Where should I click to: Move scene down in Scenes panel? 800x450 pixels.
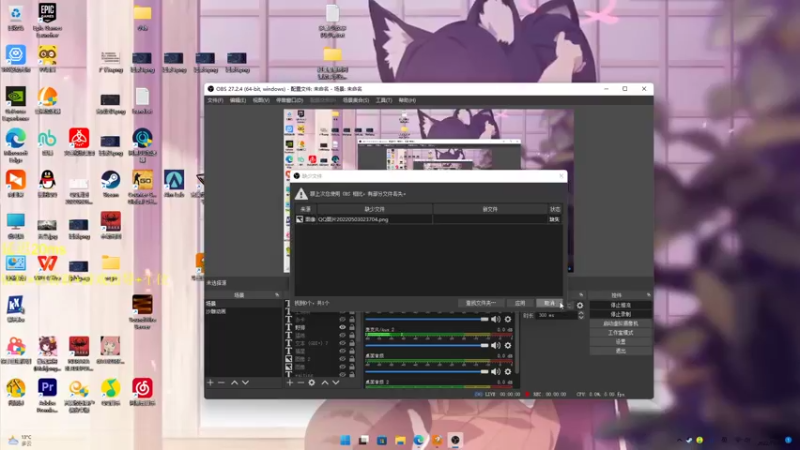coord(245,382)
